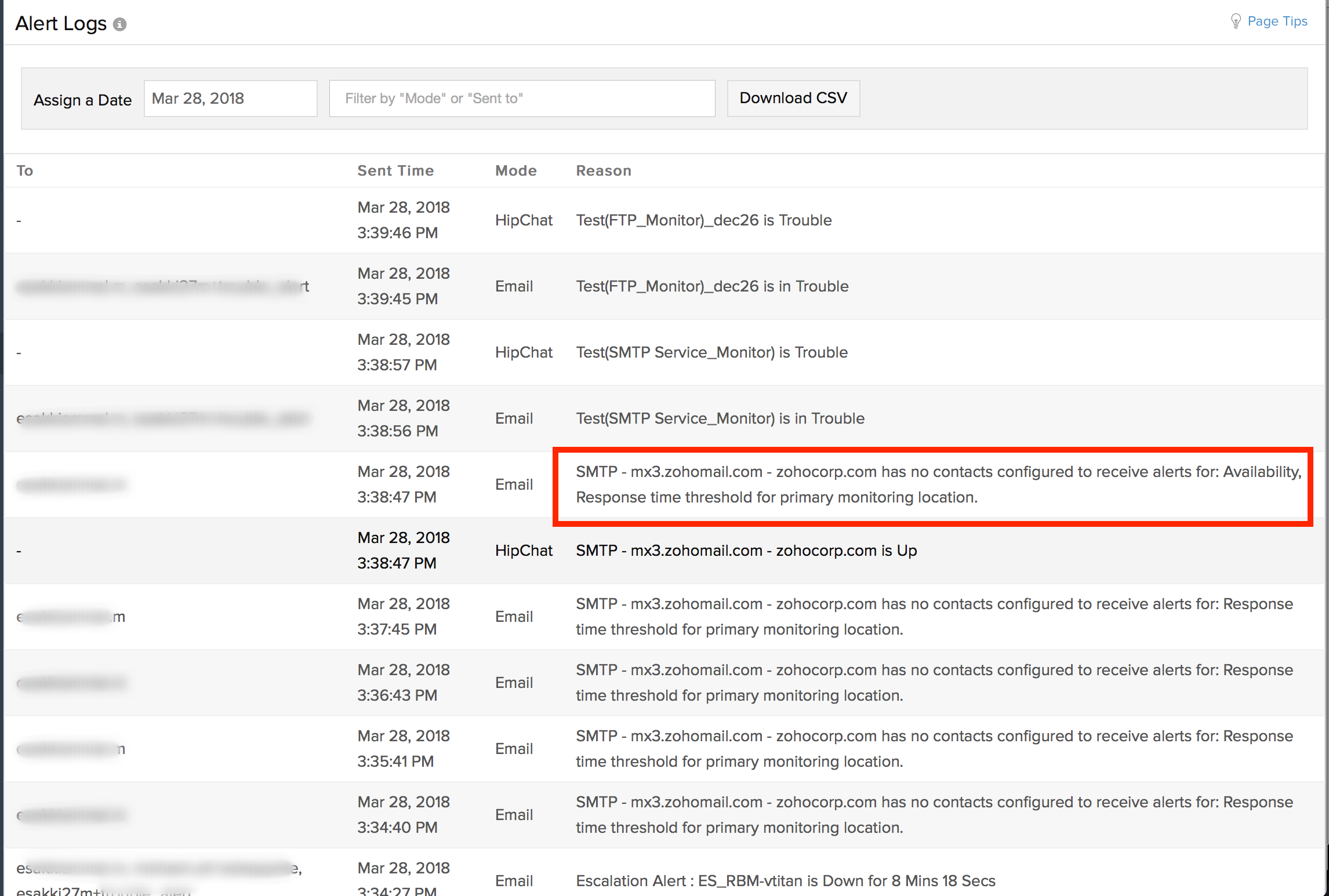Click the HipChat mode label at 3:38:57 PM
Image resolution: width=1329 pixels, height=896 pixels.
click(524, 352)
